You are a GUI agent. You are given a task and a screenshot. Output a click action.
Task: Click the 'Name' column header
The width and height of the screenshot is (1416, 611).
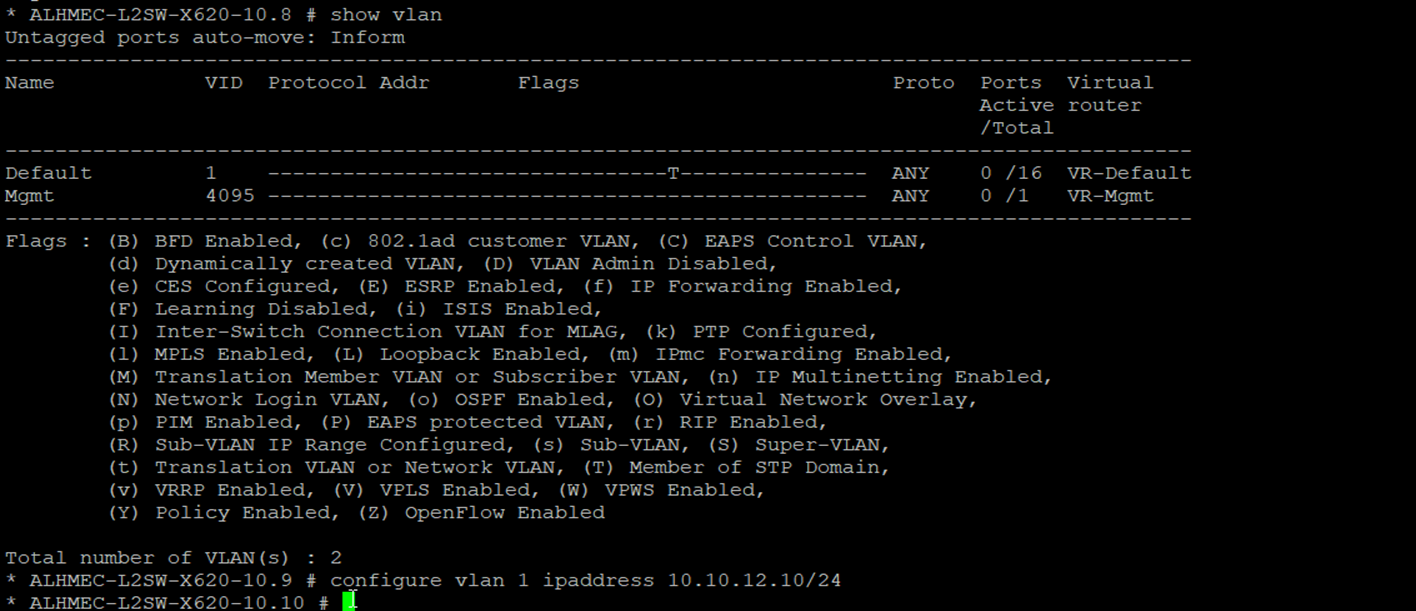pos(30,83)
